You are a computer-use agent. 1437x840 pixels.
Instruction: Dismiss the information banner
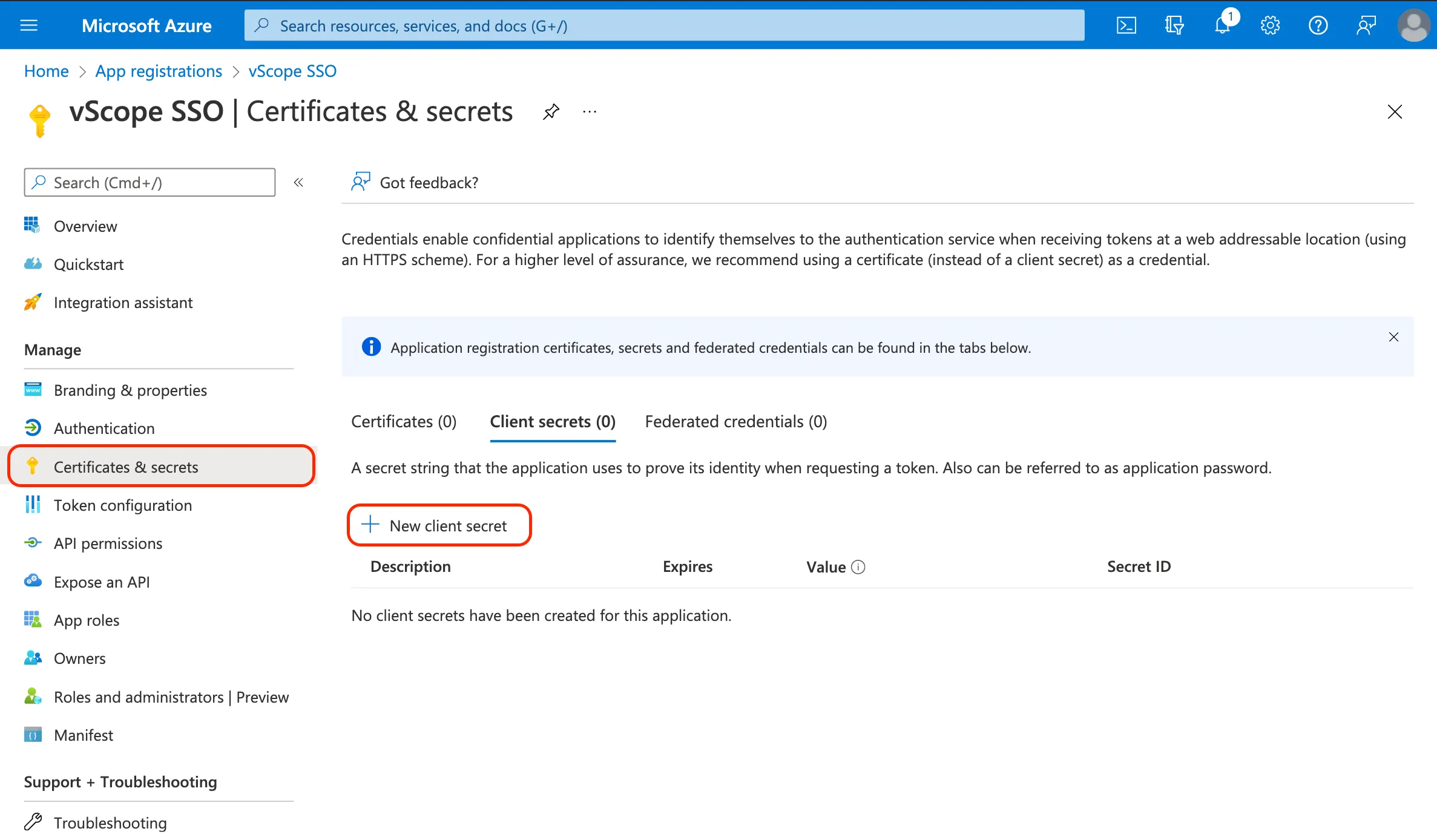tap(1393, 337)
